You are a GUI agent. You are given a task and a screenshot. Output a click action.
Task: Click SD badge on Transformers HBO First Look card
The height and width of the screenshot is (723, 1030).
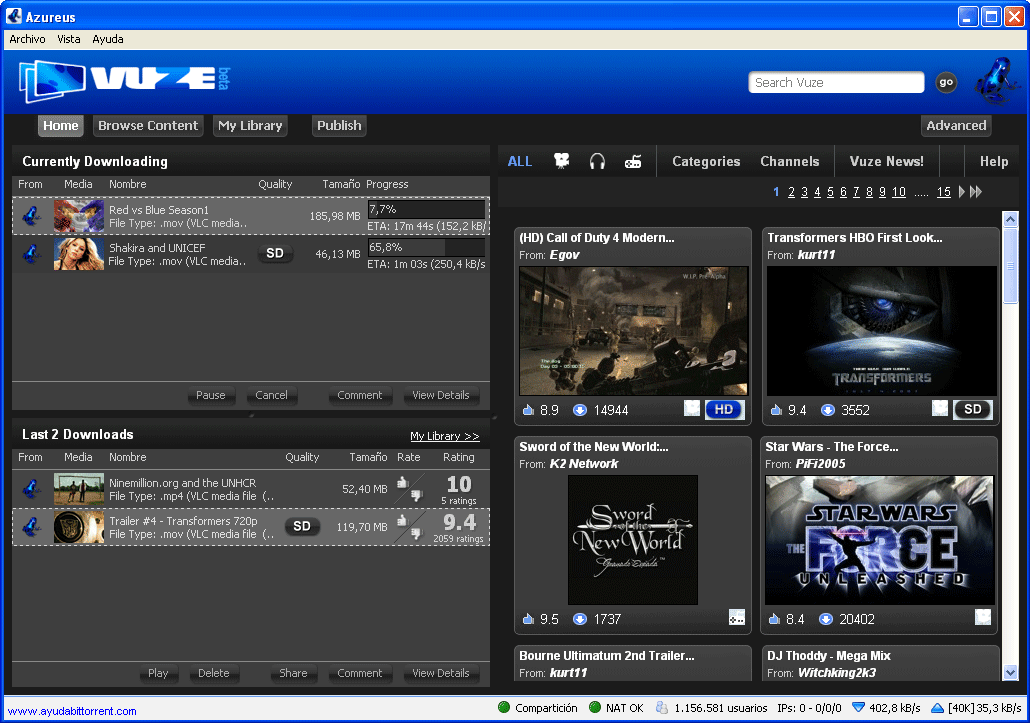(972, 410)
